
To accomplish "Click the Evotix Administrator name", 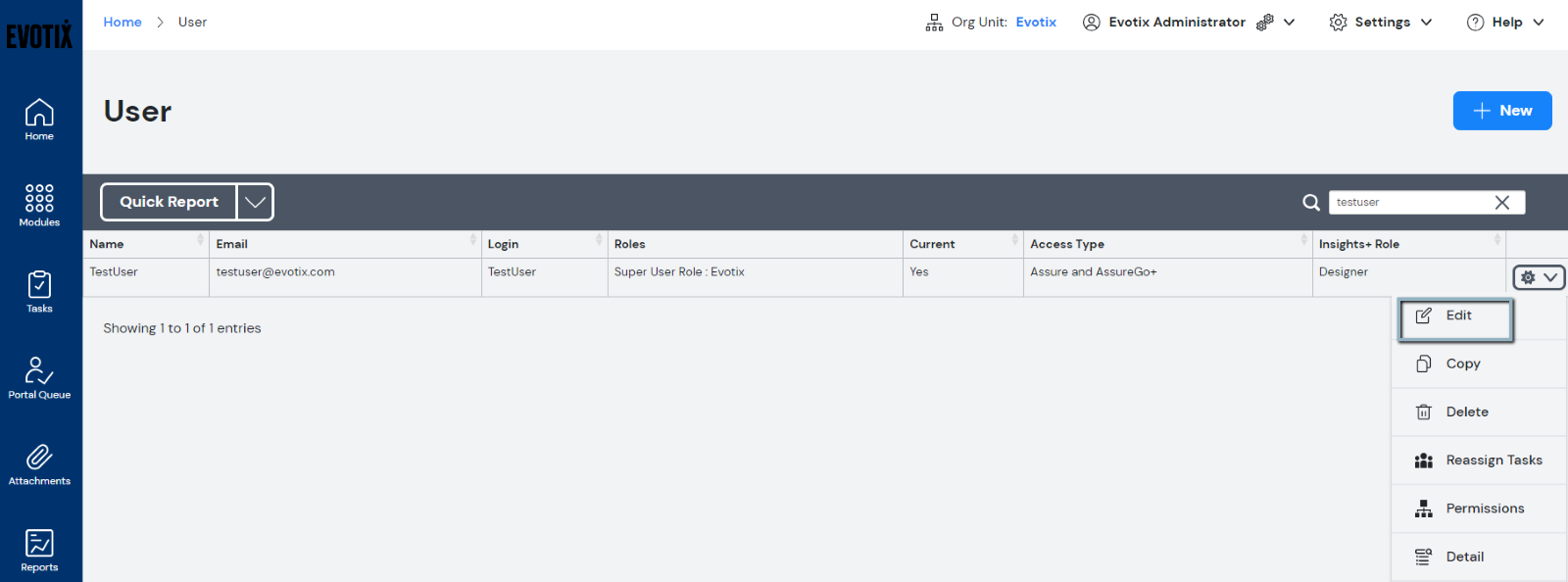I will 1177,23.
